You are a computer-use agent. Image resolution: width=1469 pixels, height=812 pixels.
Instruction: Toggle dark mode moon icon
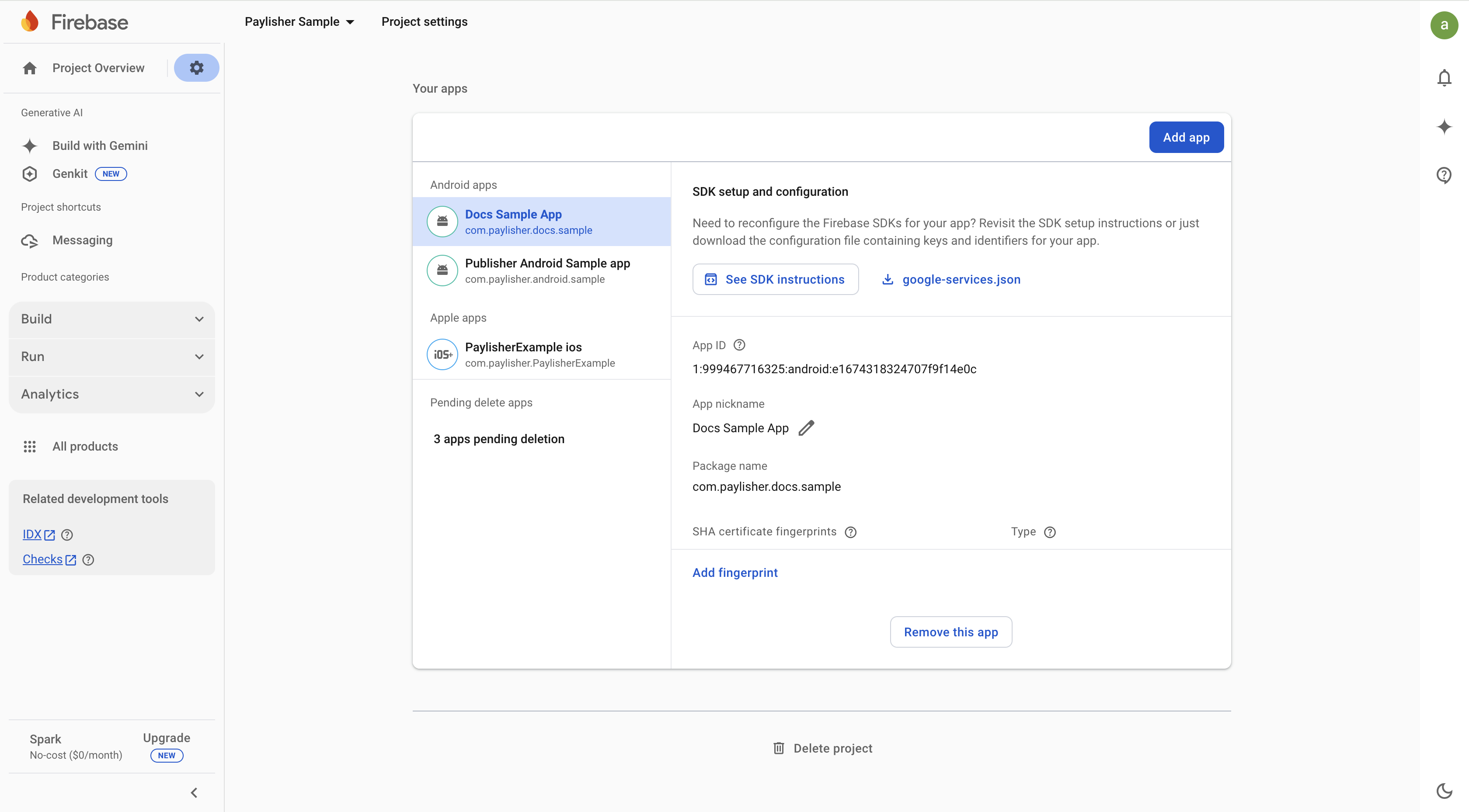[1444, 790]
